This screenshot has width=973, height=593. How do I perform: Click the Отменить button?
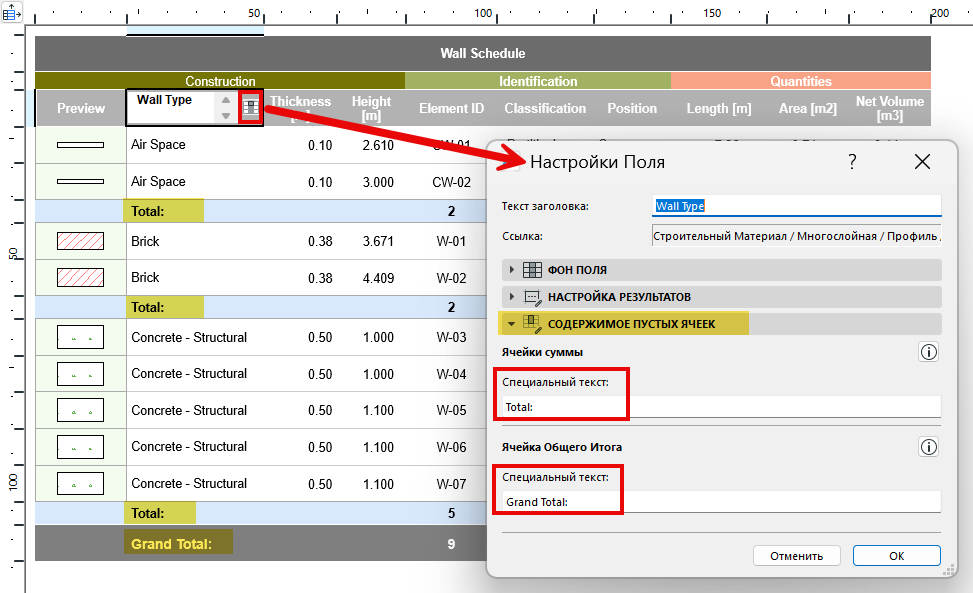(x=797, y=556)
